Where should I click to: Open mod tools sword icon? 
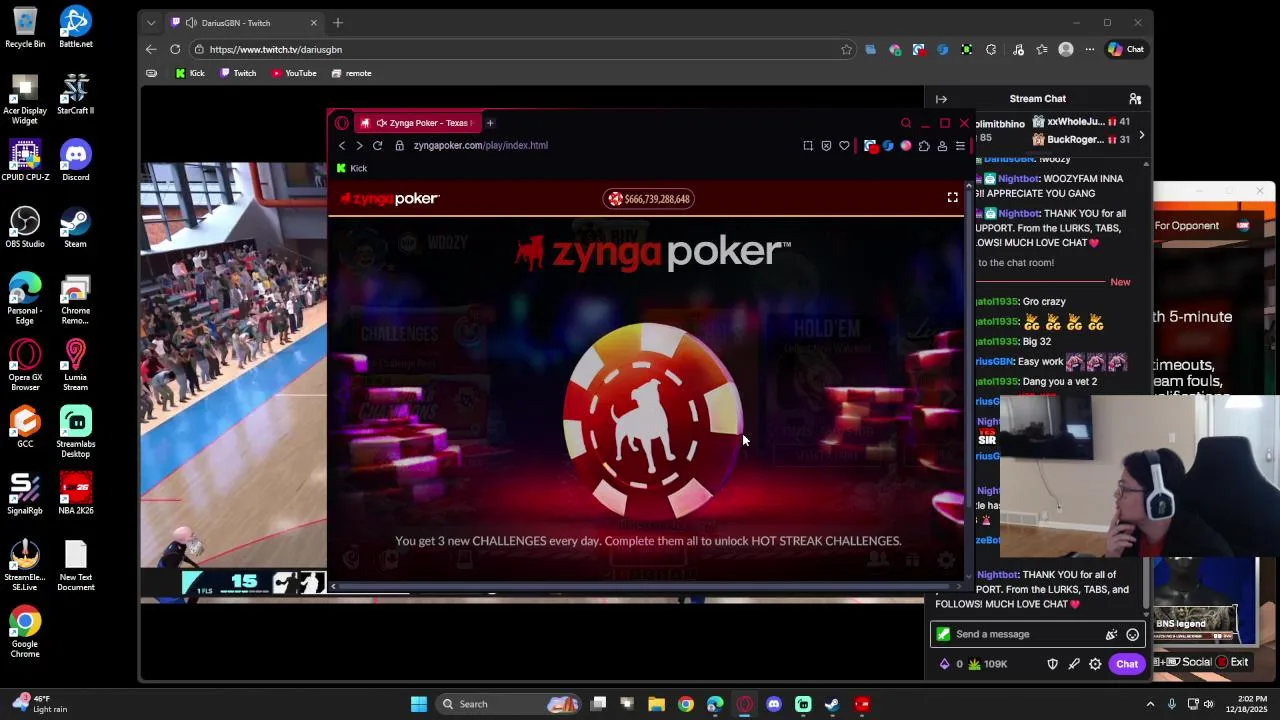(x=1074, y=664)
